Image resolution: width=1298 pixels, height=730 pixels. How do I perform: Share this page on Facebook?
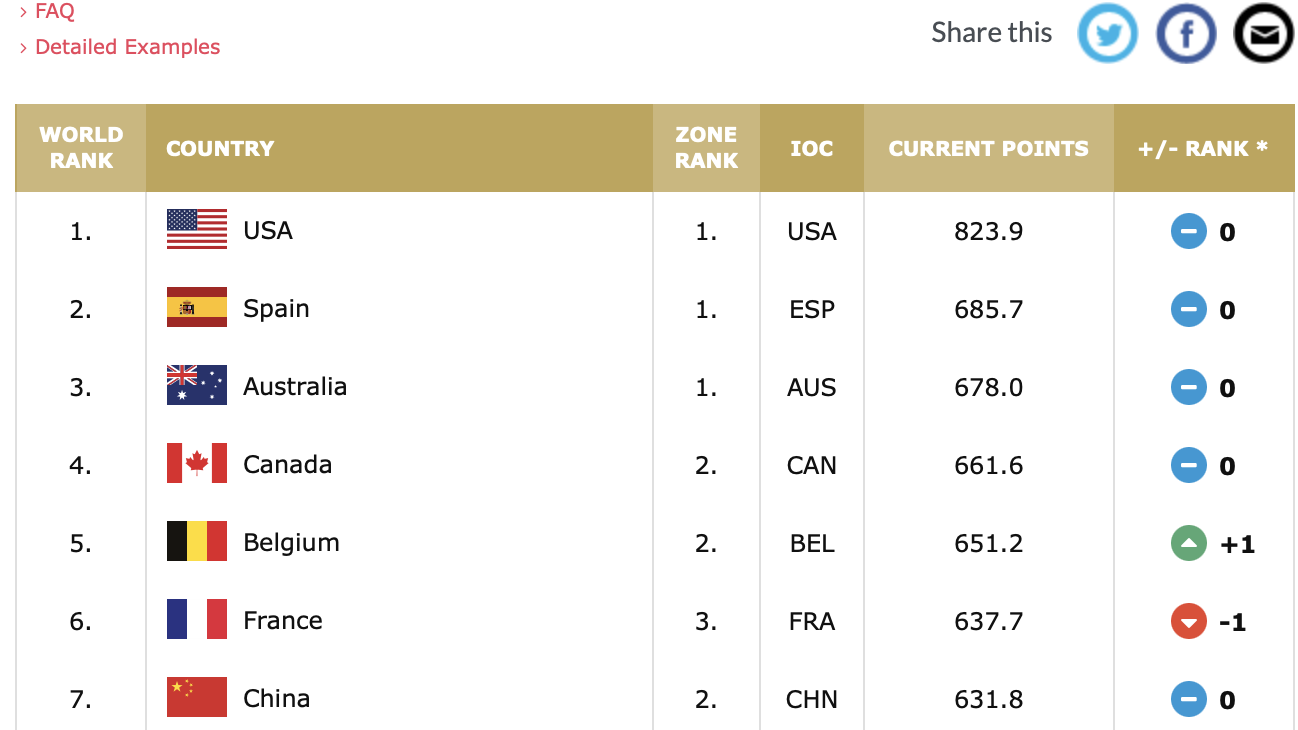coord(1186,34)
